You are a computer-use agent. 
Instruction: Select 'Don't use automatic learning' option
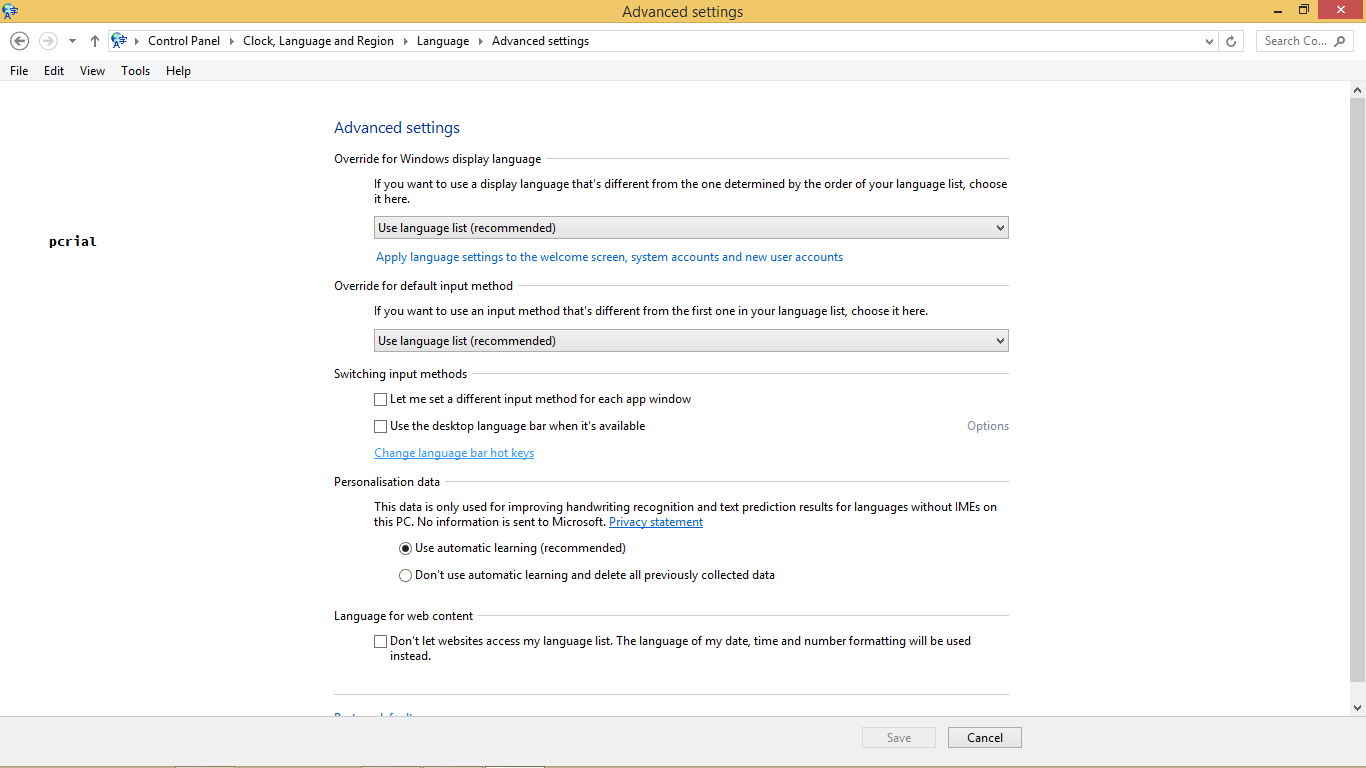point(405,575)
